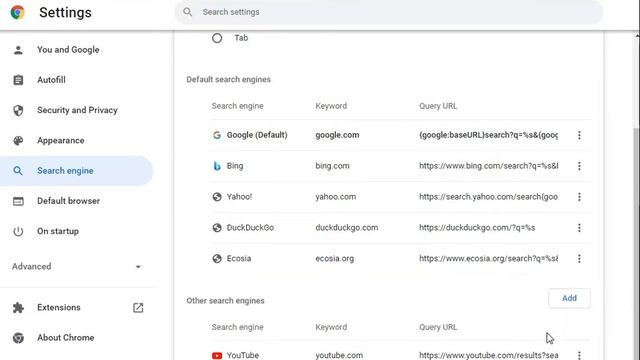
Task: Click the google.com keyword cell
Action: (x=337, y=135)
